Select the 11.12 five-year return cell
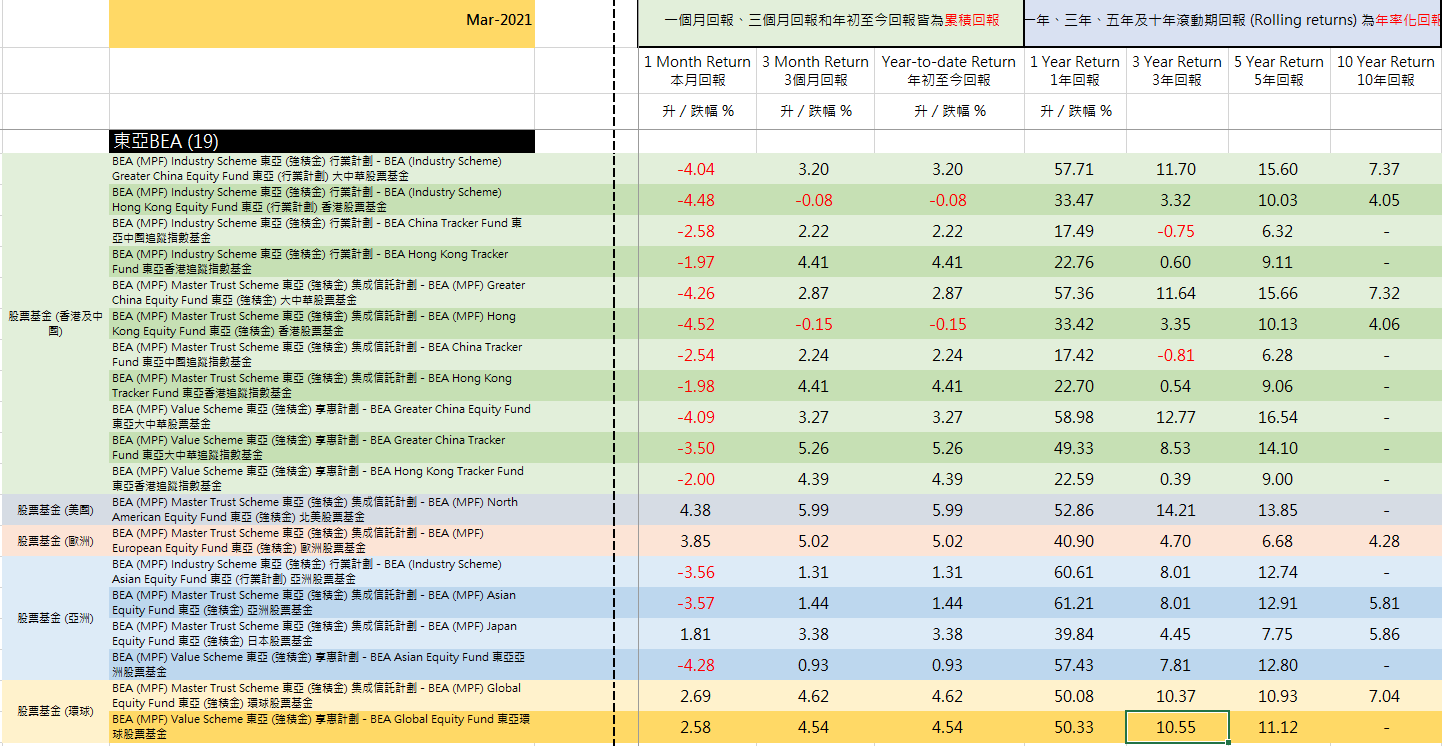1442x746 pixels. coord(1279,727)
